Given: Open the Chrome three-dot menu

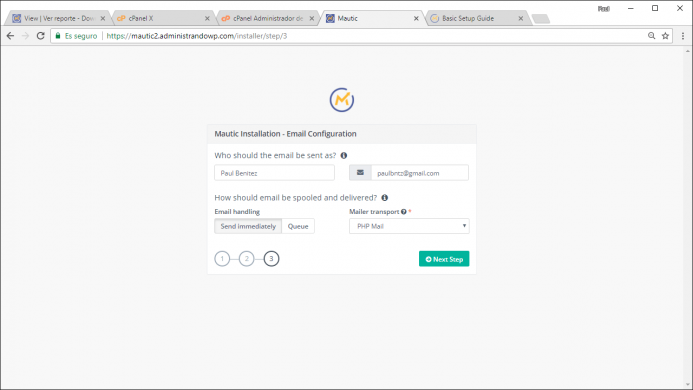Looking at the screenshot, I should [x=683, y=36].
